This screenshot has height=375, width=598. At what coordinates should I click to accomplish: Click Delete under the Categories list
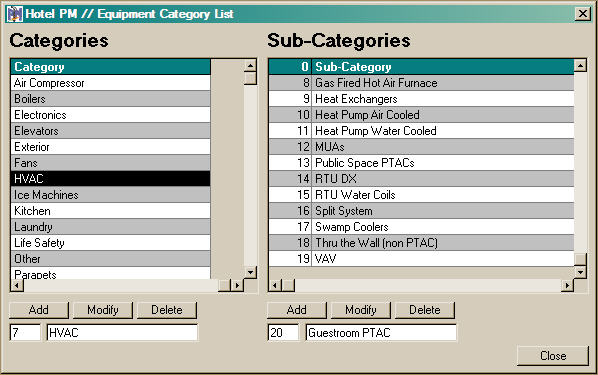pos(167,310)
